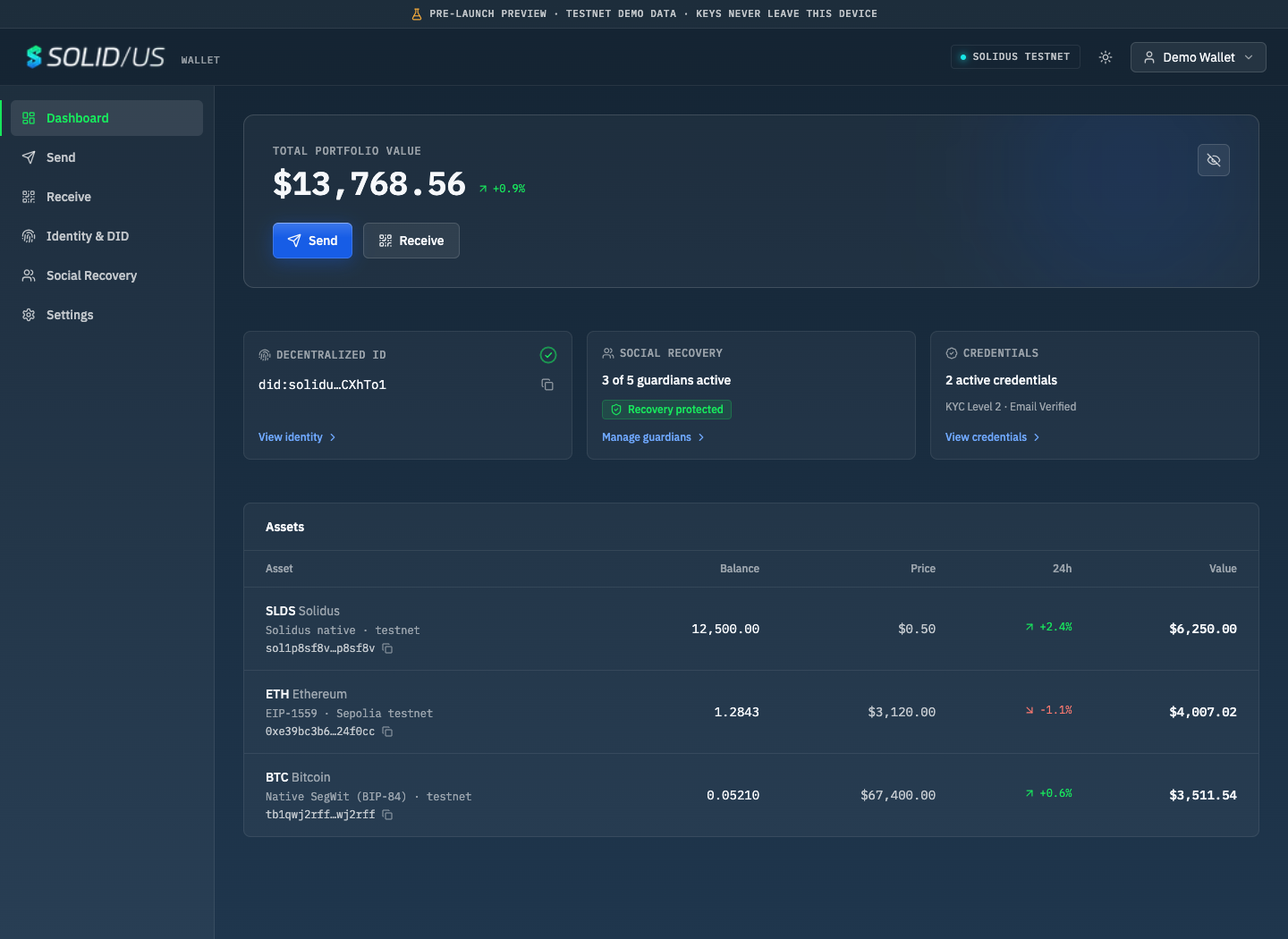Click the chevron next to Manage guardians
The width and height of the screenshot is (1288, 939).
tap(701, 437)
